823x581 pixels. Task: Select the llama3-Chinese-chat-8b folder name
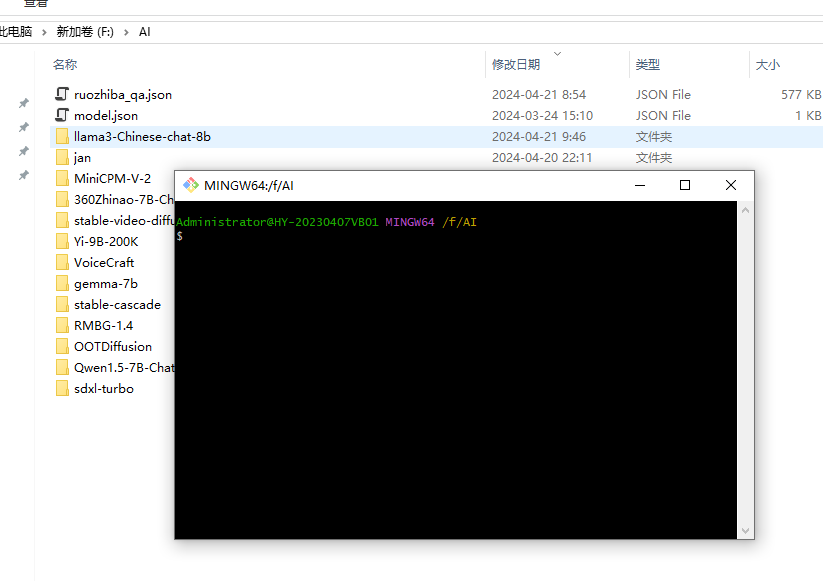142,137
